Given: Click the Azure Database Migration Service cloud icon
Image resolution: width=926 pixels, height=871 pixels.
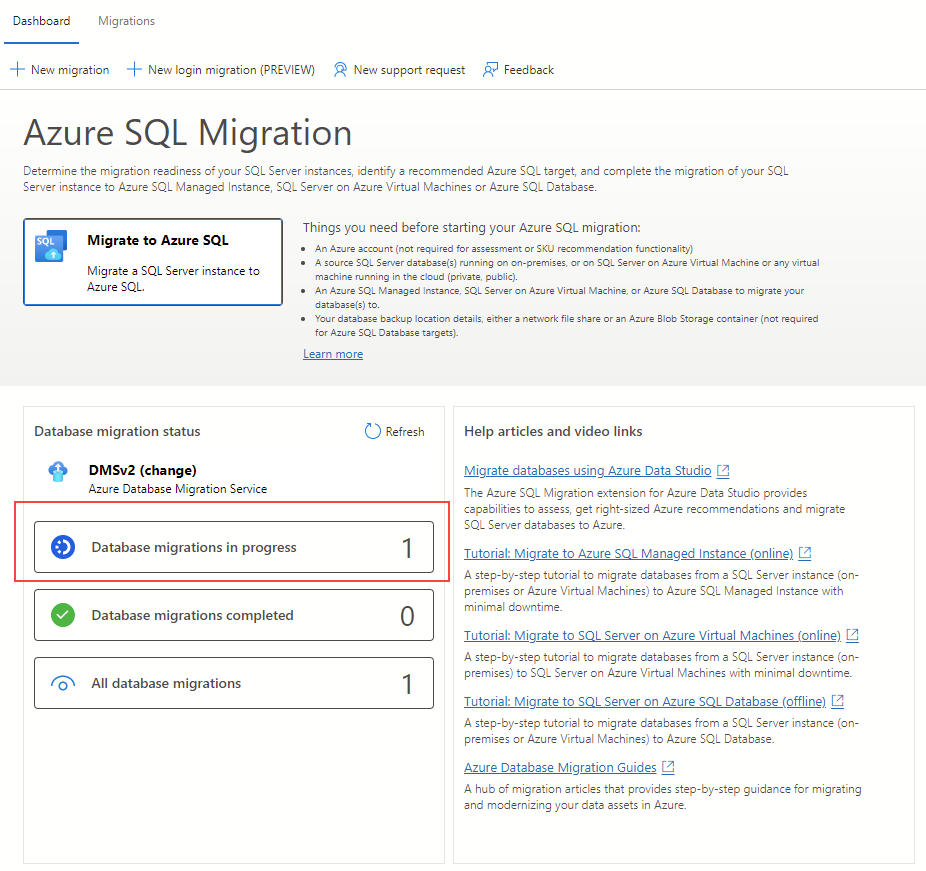Looking at the screenshot, I should (58, 472).
